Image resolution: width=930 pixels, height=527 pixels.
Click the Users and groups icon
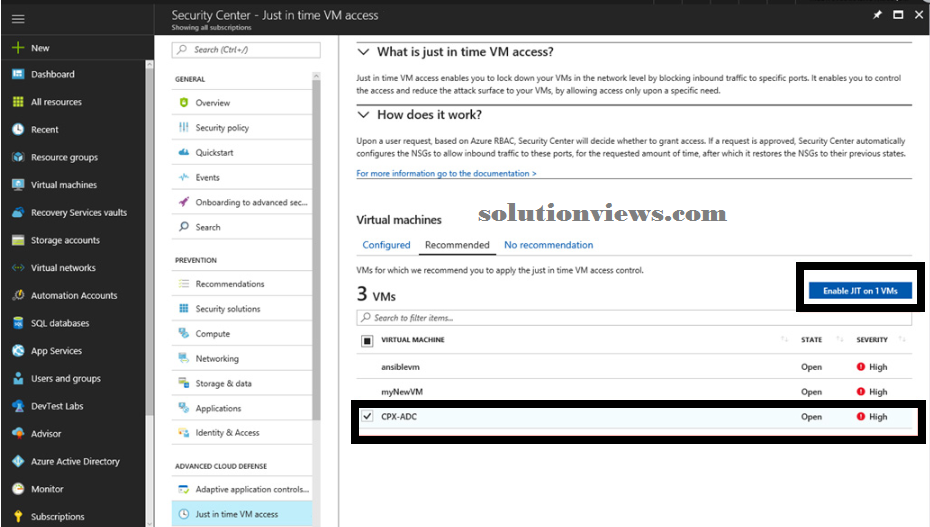pos(18,378)
